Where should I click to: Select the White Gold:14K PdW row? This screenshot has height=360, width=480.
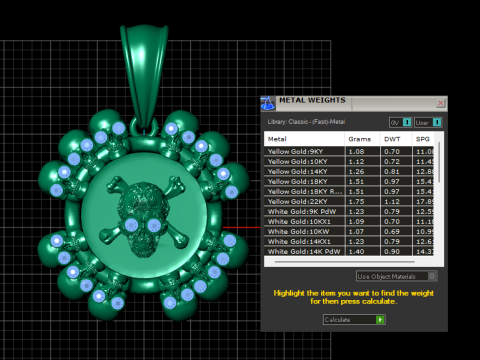pos(349,251)
